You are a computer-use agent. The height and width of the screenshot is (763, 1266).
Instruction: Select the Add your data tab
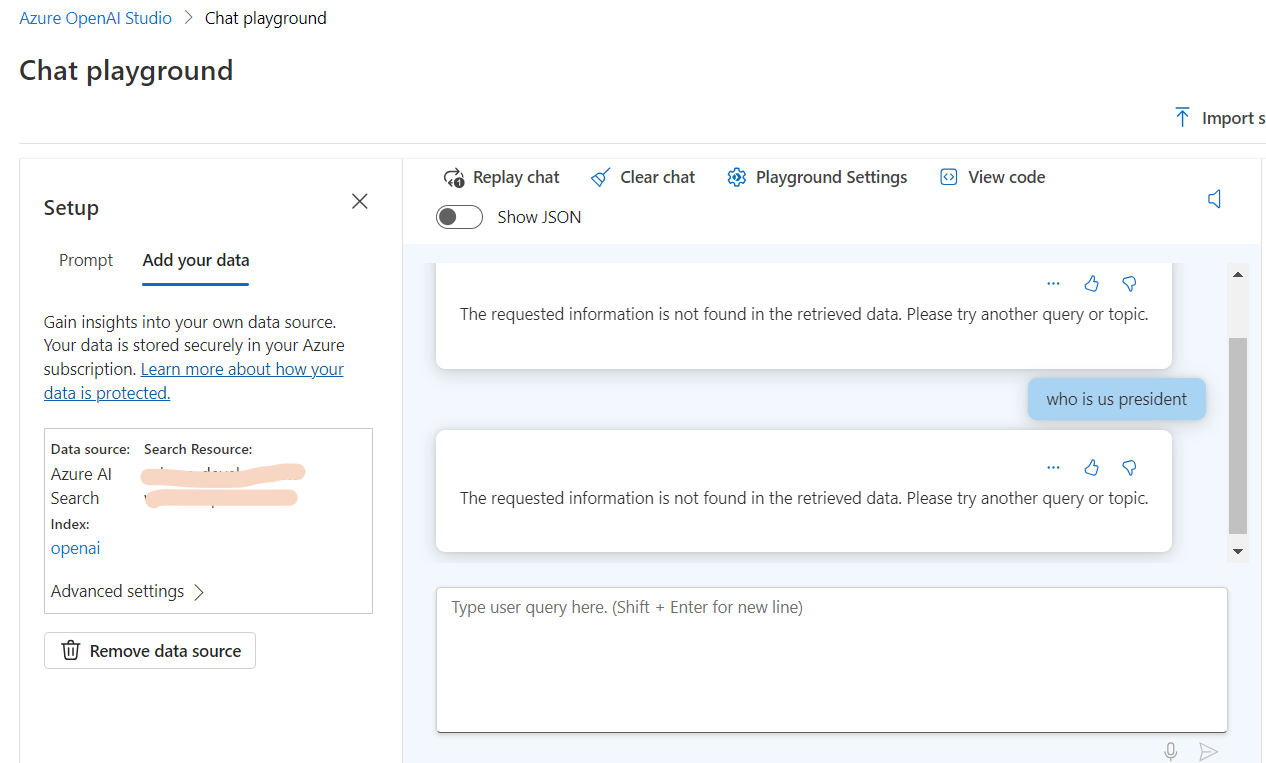(x=196, y=260)
